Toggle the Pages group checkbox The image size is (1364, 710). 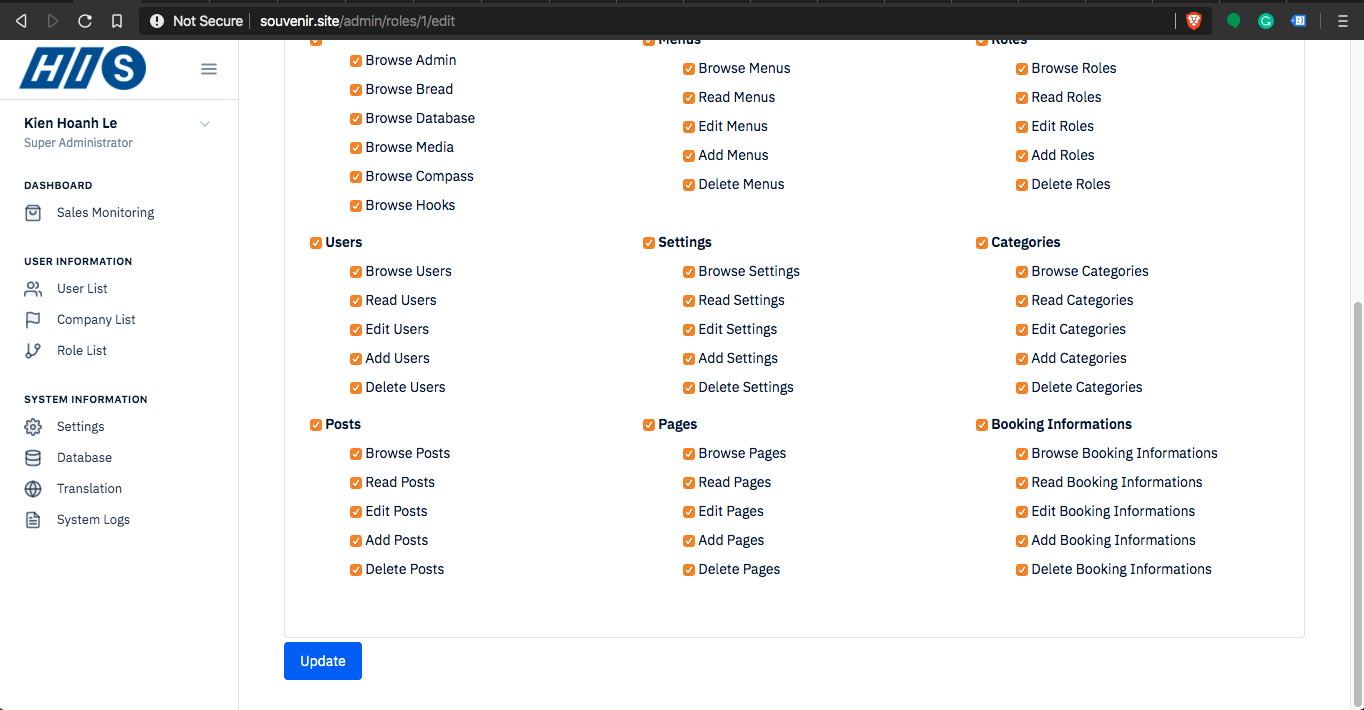649,425
